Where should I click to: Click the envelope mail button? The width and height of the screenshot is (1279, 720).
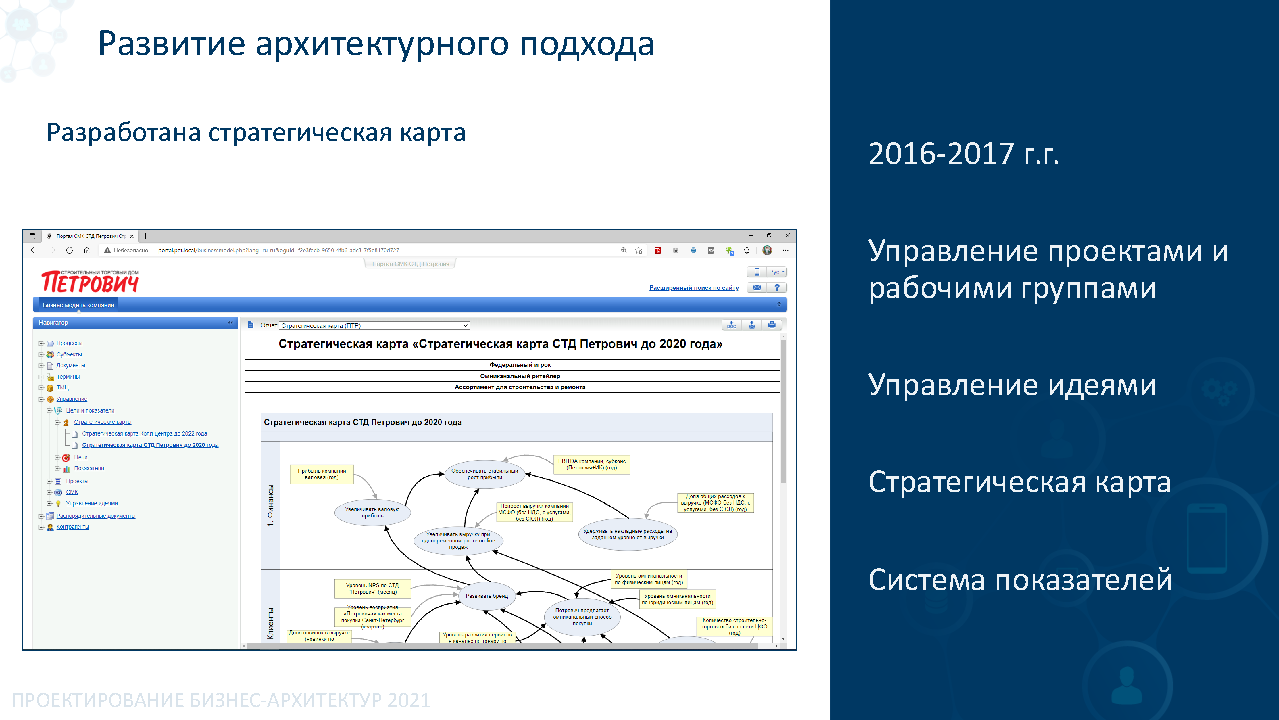pos(757,287)
